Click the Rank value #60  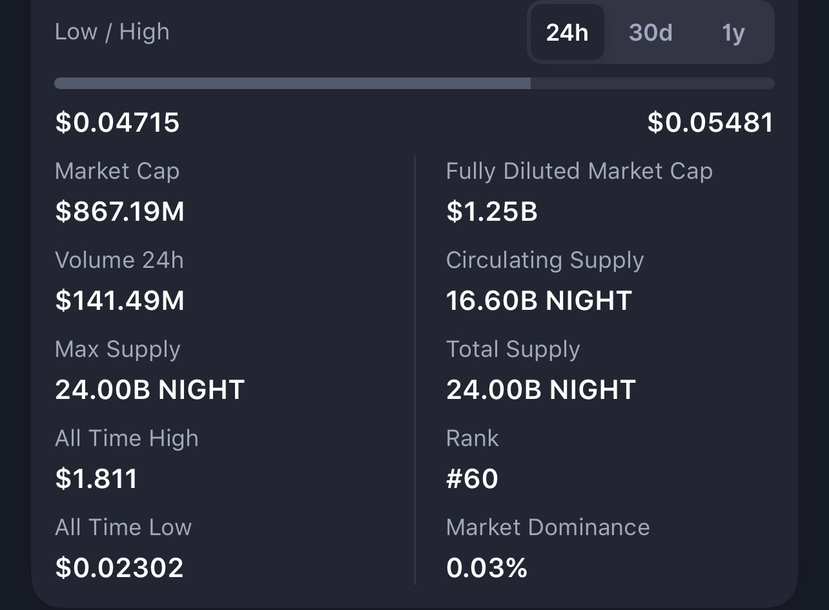pos(472,479)
